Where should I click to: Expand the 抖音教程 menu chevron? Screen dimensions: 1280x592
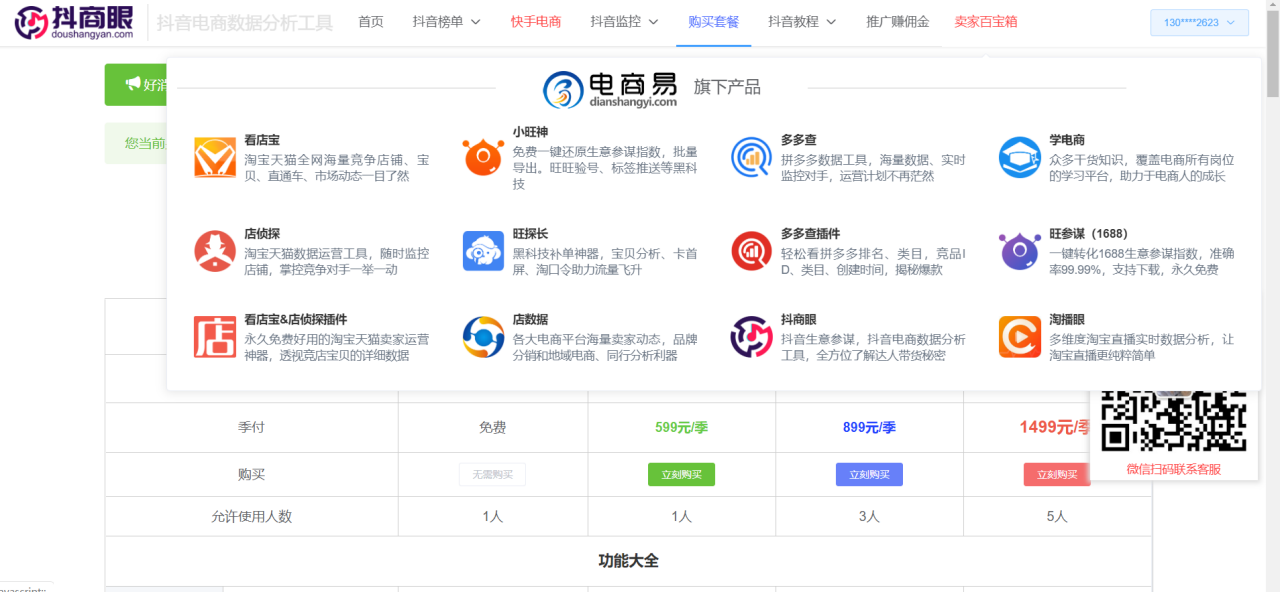coord(802,22)
